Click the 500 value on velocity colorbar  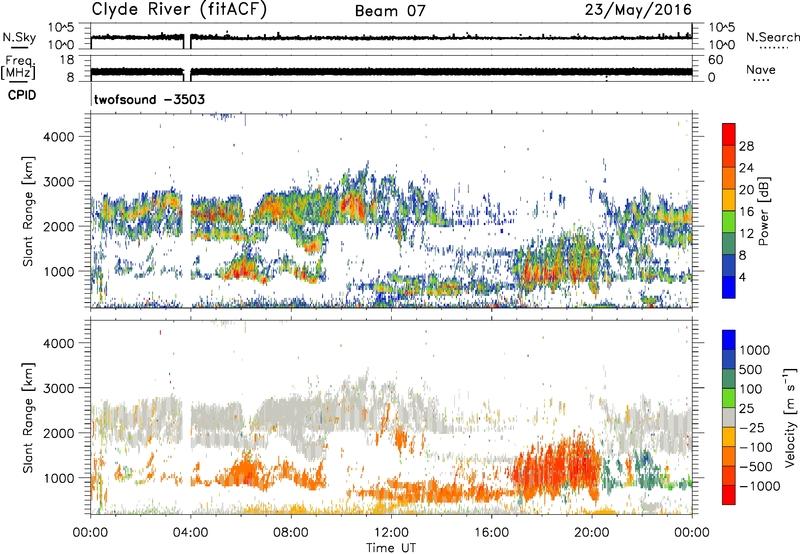pyautogui.click(x=751, y=369)
